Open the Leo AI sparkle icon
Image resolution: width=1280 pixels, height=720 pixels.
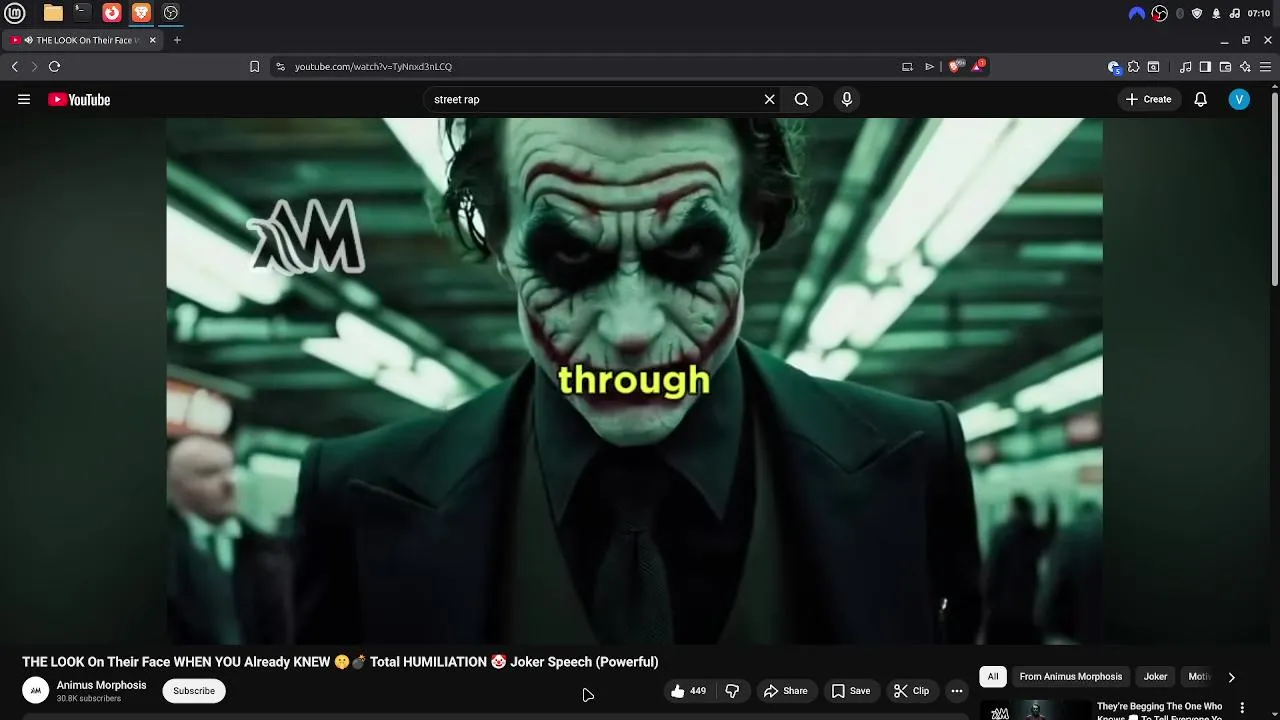pos(1245,67)
